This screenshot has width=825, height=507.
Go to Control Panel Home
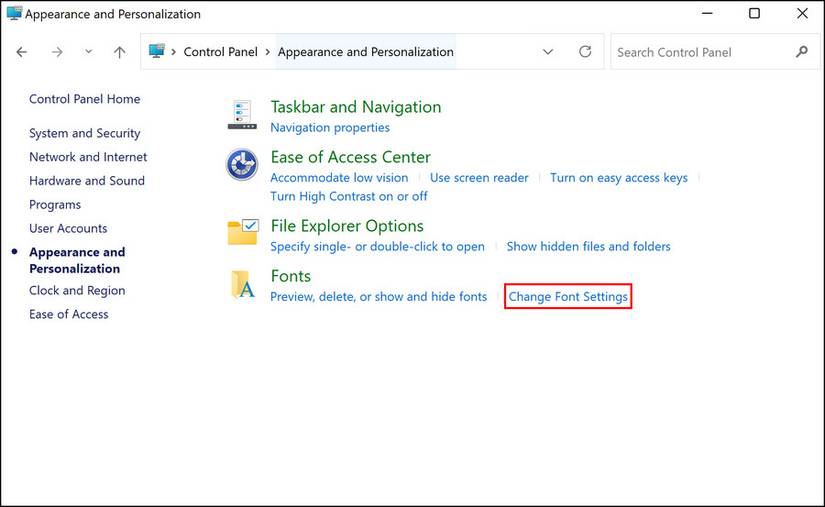click(x=84, y=99)
